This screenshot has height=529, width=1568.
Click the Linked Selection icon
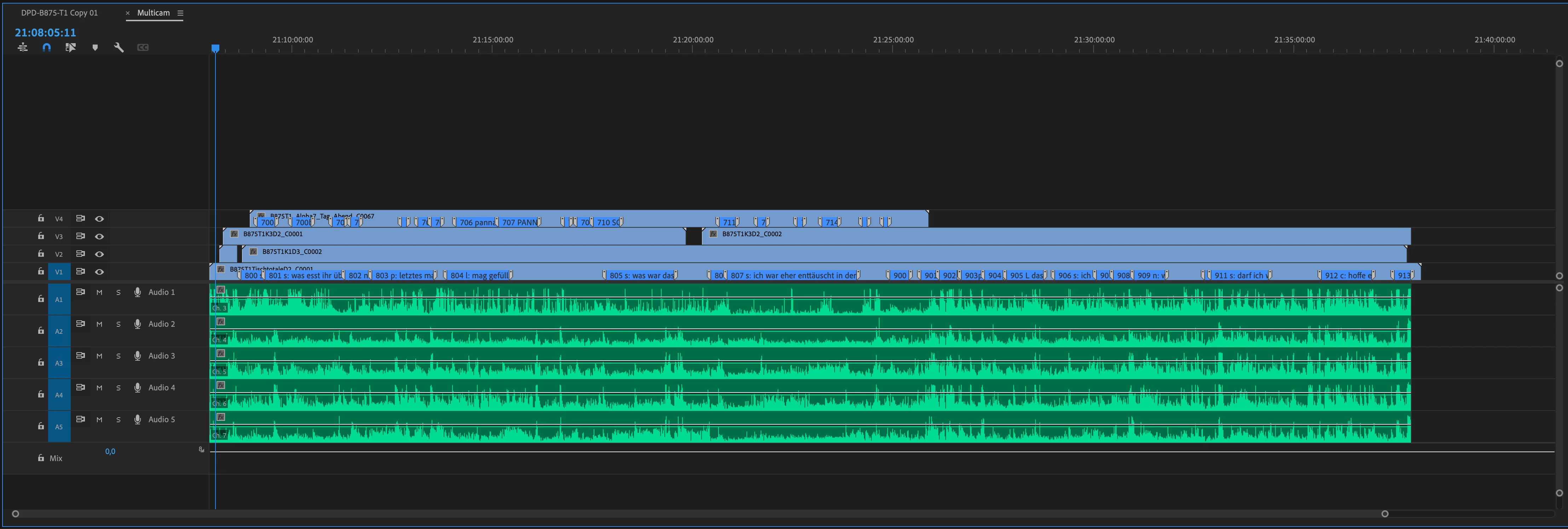[x=71, y=47]
